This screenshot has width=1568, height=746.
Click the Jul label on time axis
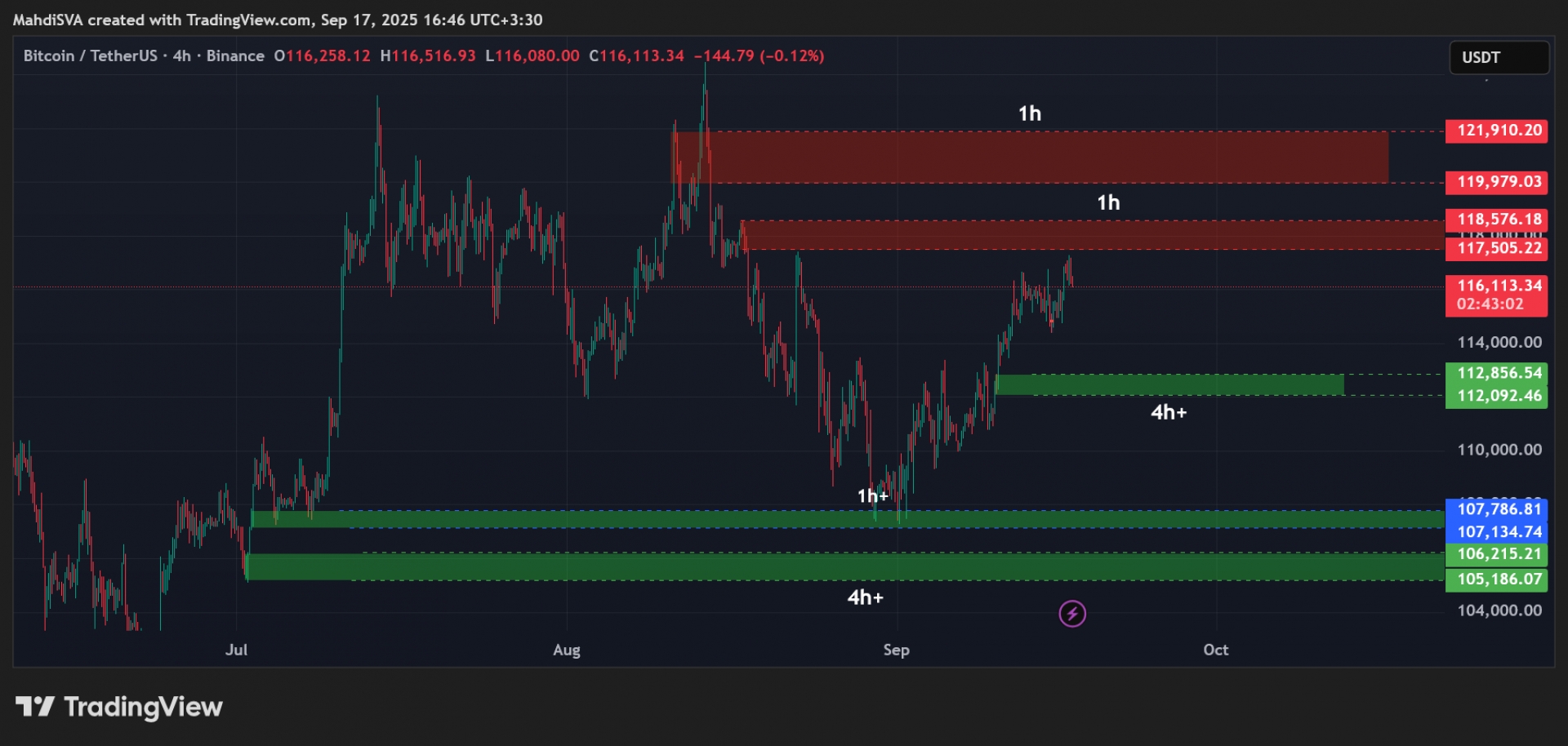(236, 651)
